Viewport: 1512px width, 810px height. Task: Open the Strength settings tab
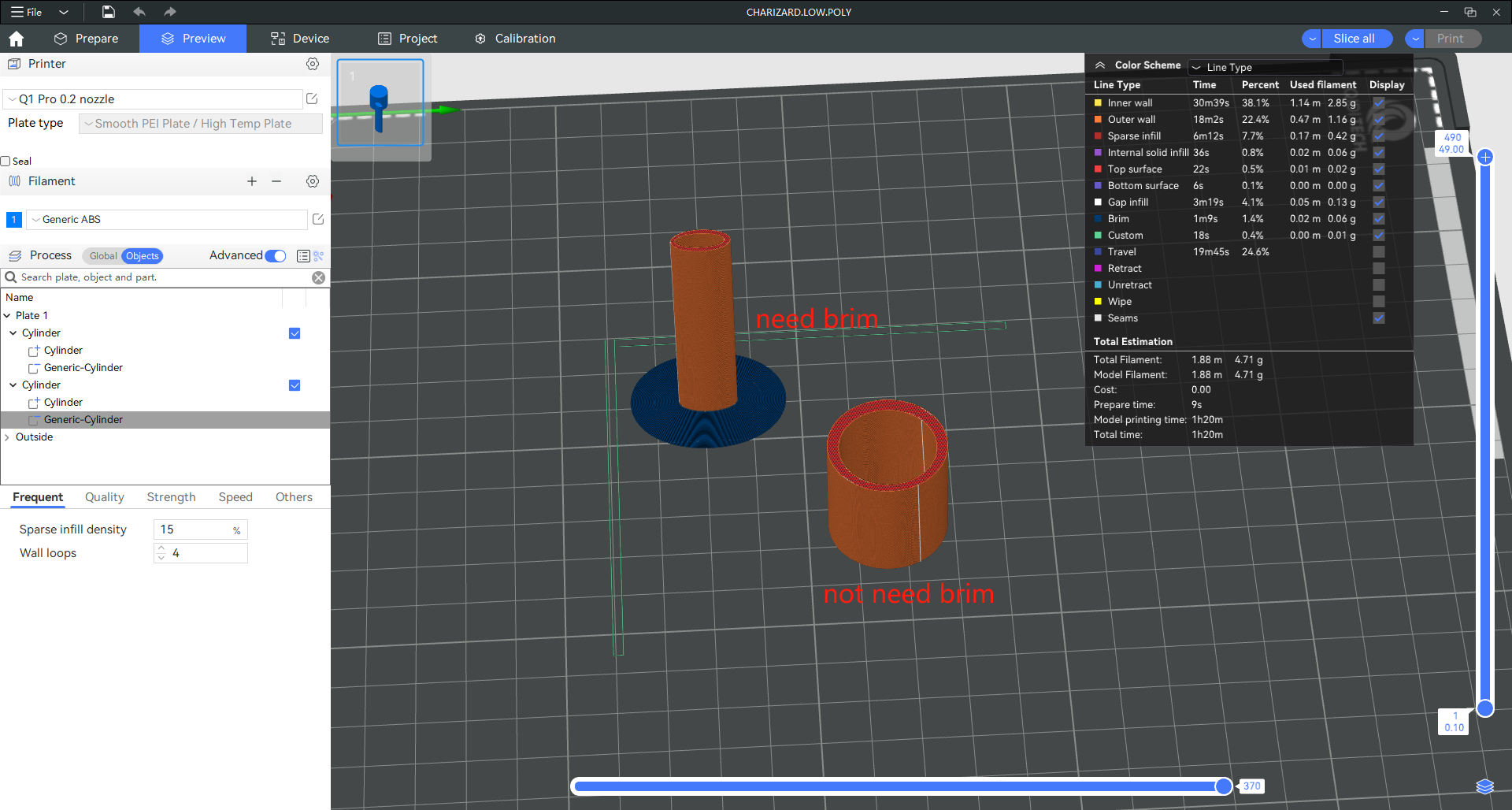point(171,497)
